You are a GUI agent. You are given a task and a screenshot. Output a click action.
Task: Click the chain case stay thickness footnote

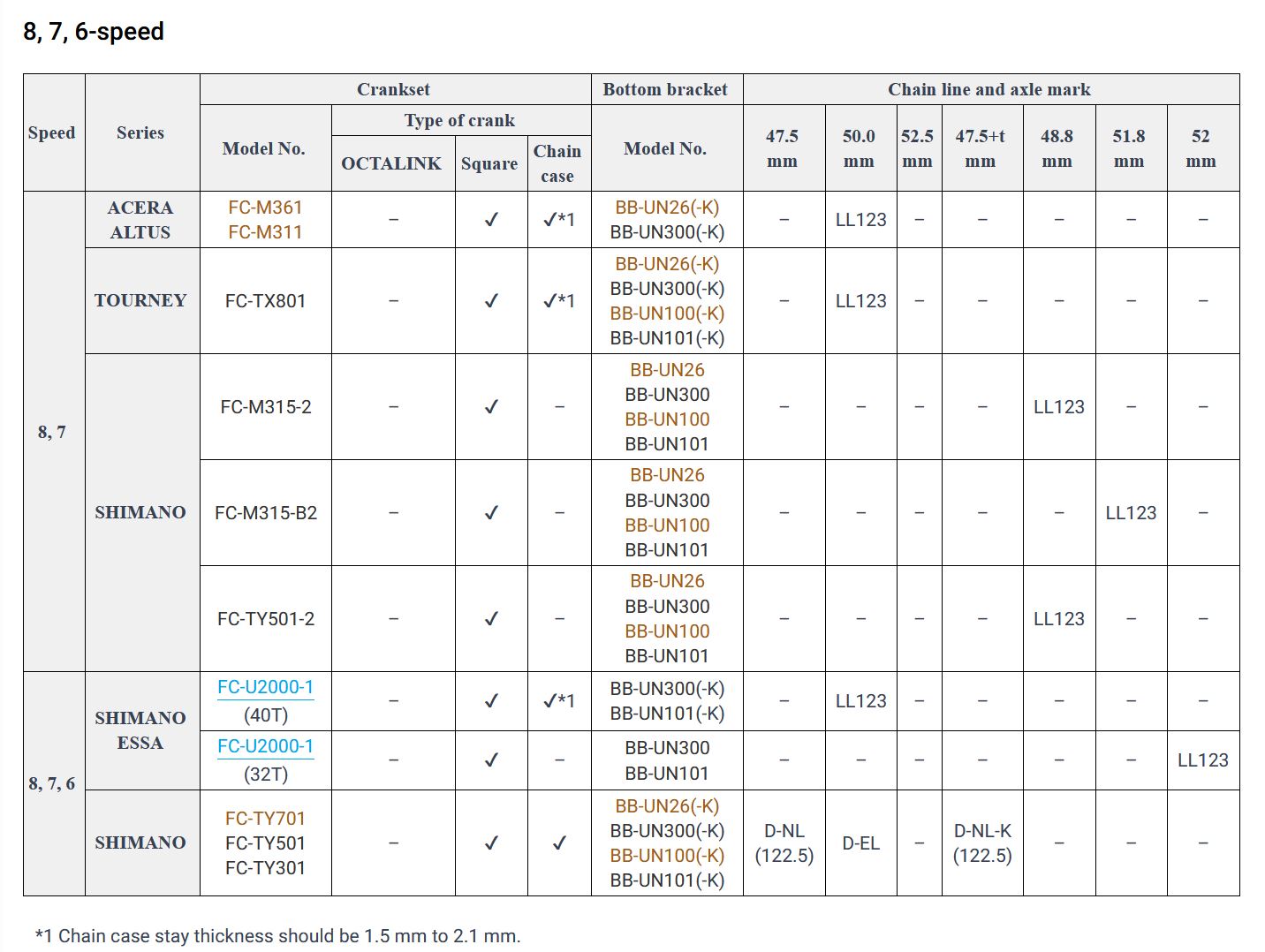click(277, 936)
